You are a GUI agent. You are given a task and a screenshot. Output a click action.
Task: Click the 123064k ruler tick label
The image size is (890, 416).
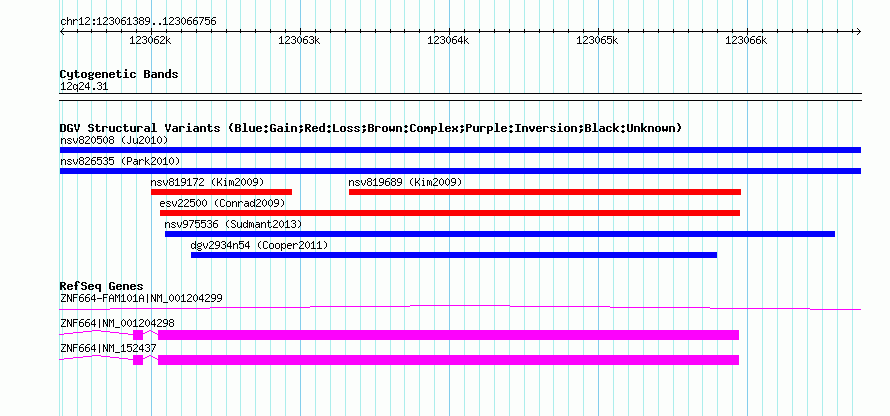[448, 40]
